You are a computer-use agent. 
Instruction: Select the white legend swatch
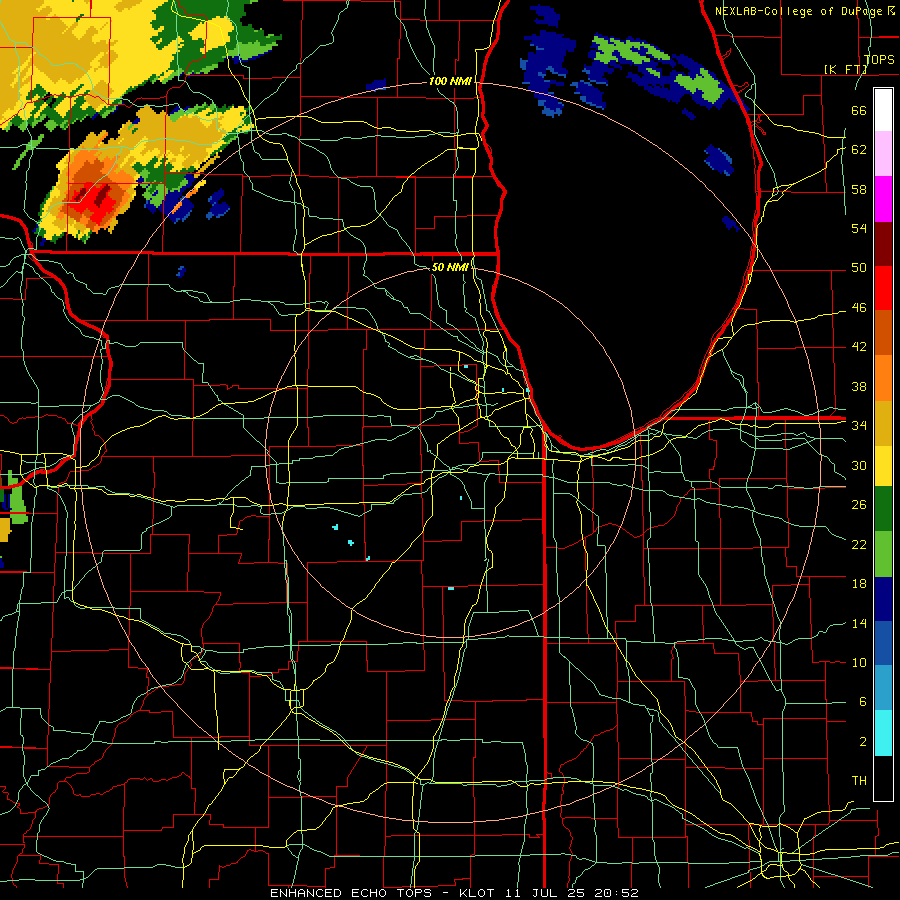tap(883, 110)
